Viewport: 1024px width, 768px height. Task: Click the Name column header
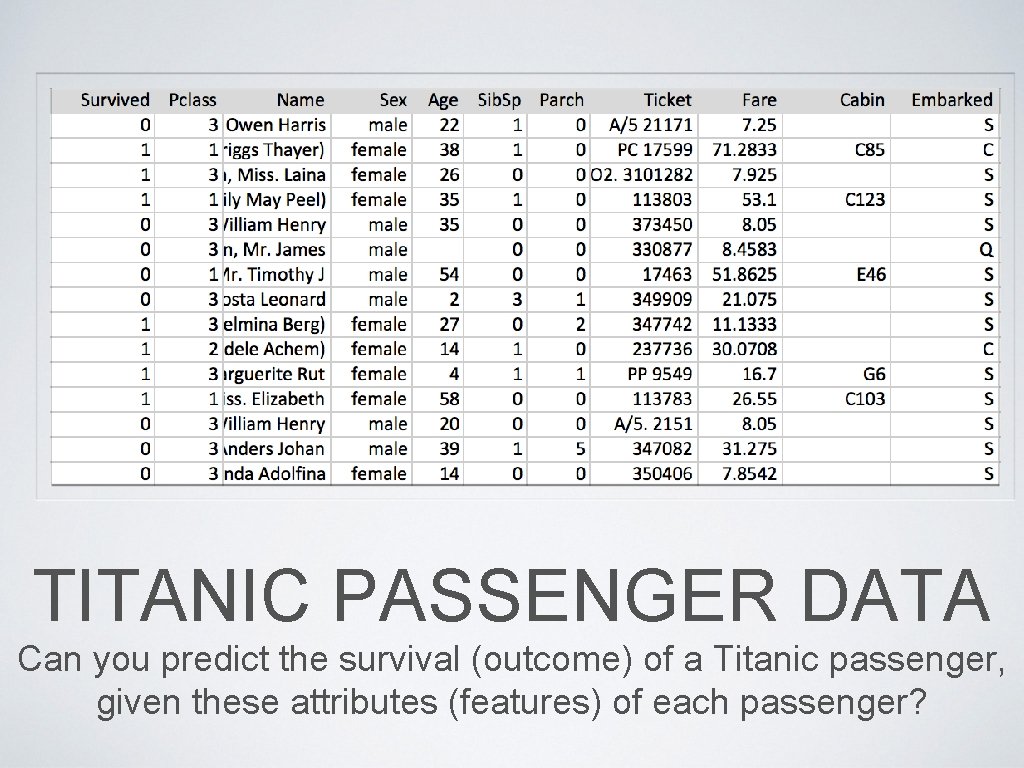pos(300,100)
